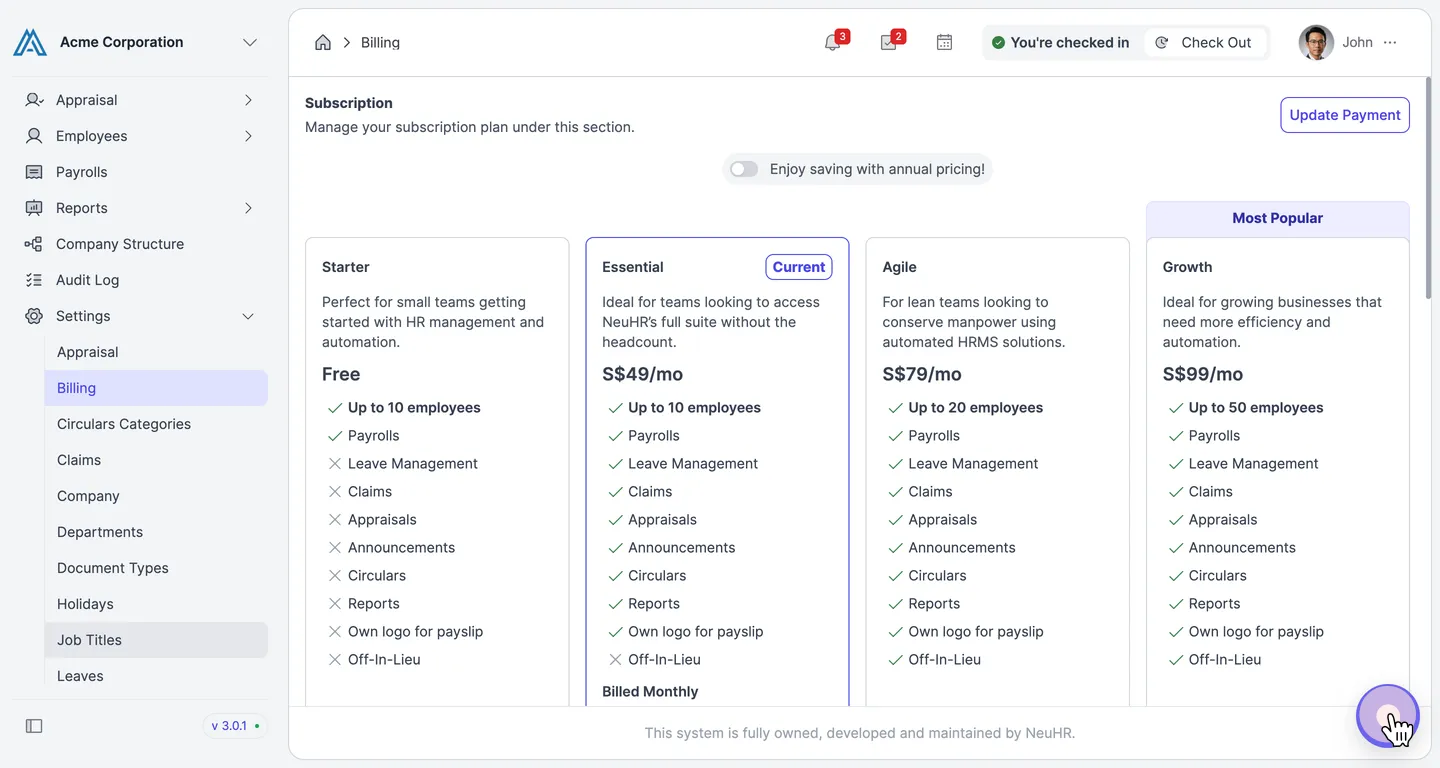The width and height of the screenshot is (1440, 768).
Task: Click the Employees sidebar icon
Action: click(x=34, y=136)
